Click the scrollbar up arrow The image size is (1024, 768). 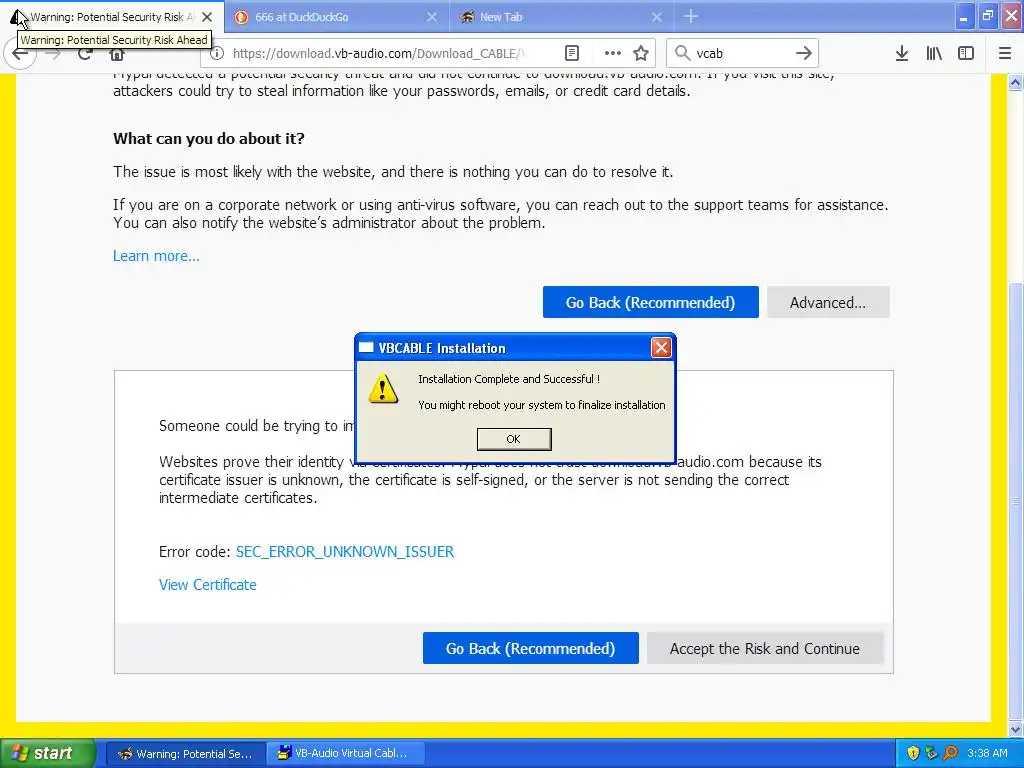click(1016, 82)
